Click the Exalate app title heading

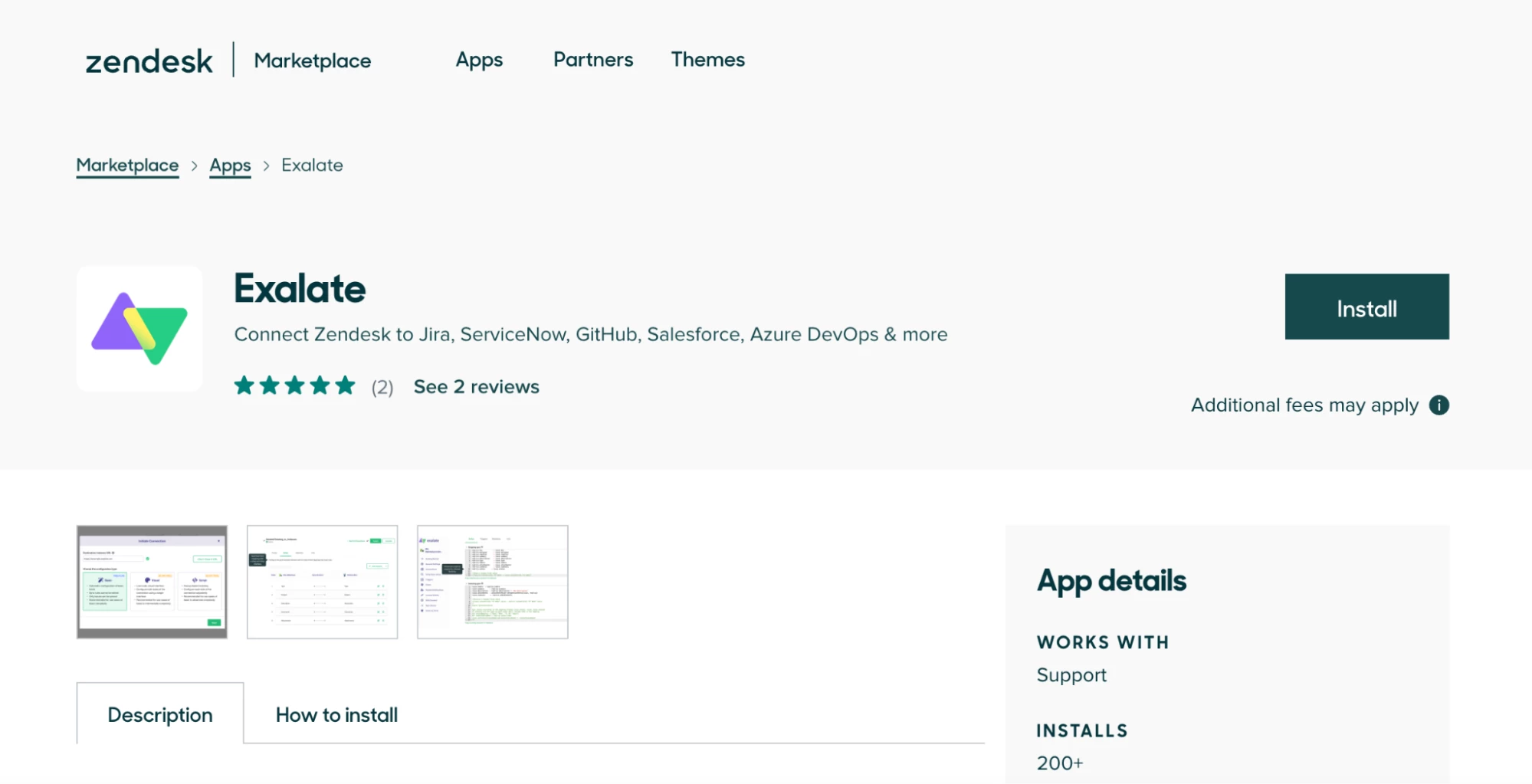click(x=300, y=289)
